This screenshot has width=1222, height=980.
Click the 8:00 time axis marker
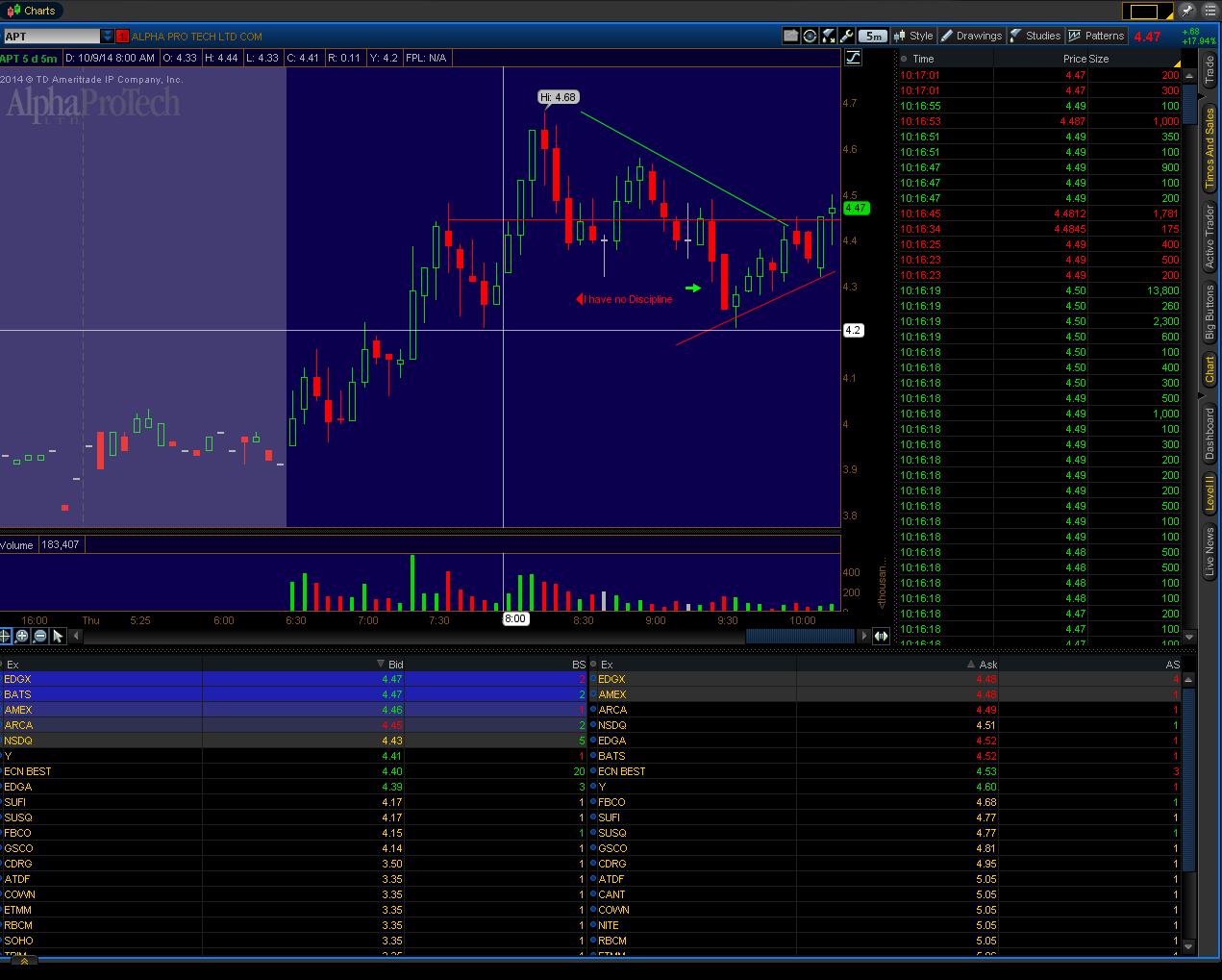(x=515, y=619)
